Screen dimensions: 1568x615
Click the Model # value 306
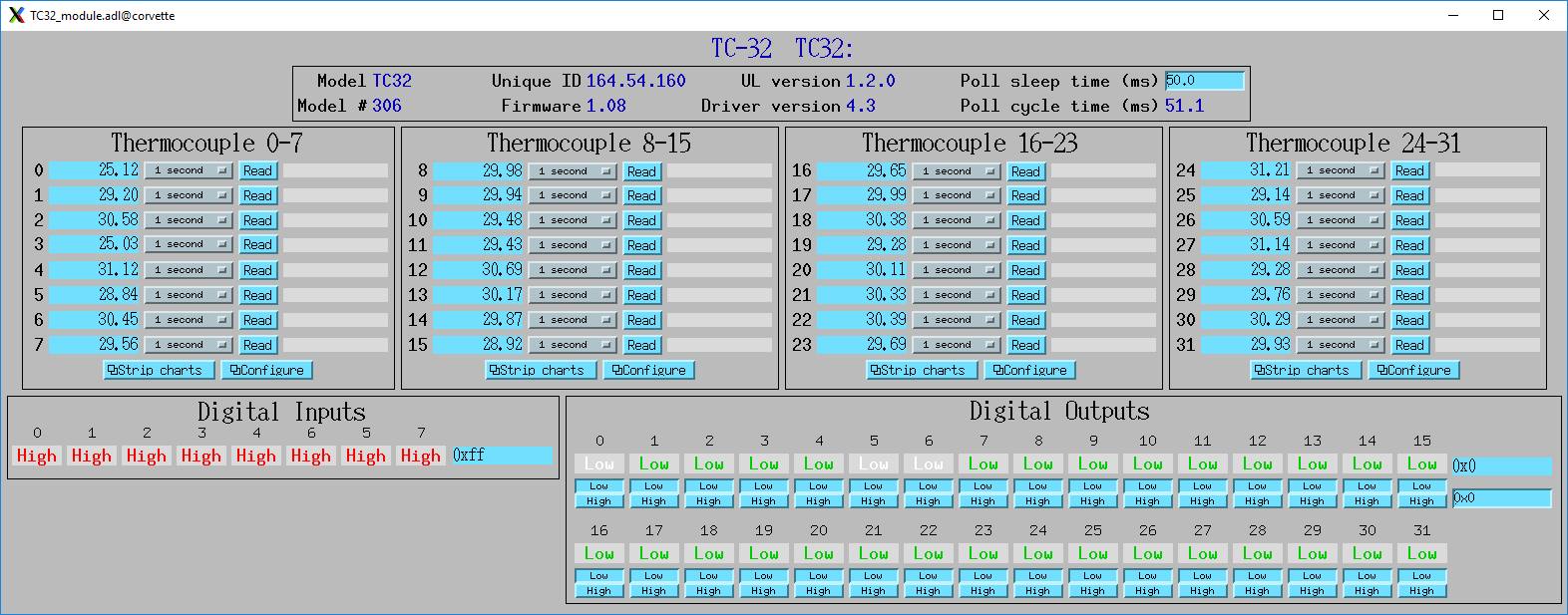387,106
